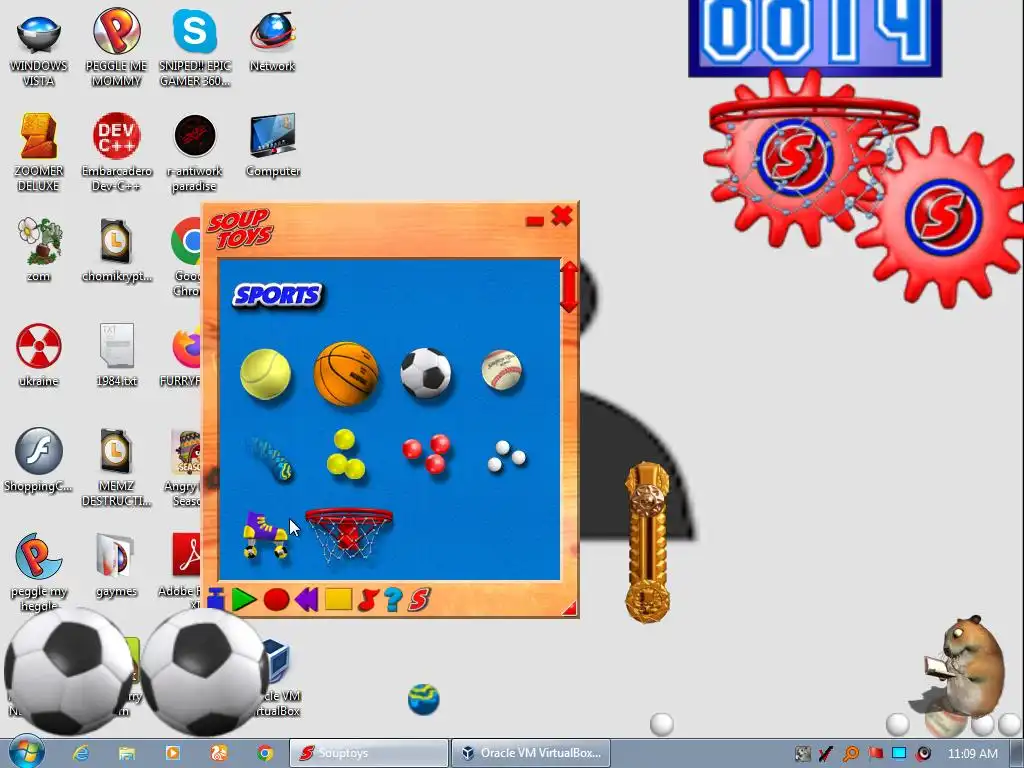Pick the three yellow balls toy
The width and height of the screenshot is (1024, 768).
click(345, 454)
